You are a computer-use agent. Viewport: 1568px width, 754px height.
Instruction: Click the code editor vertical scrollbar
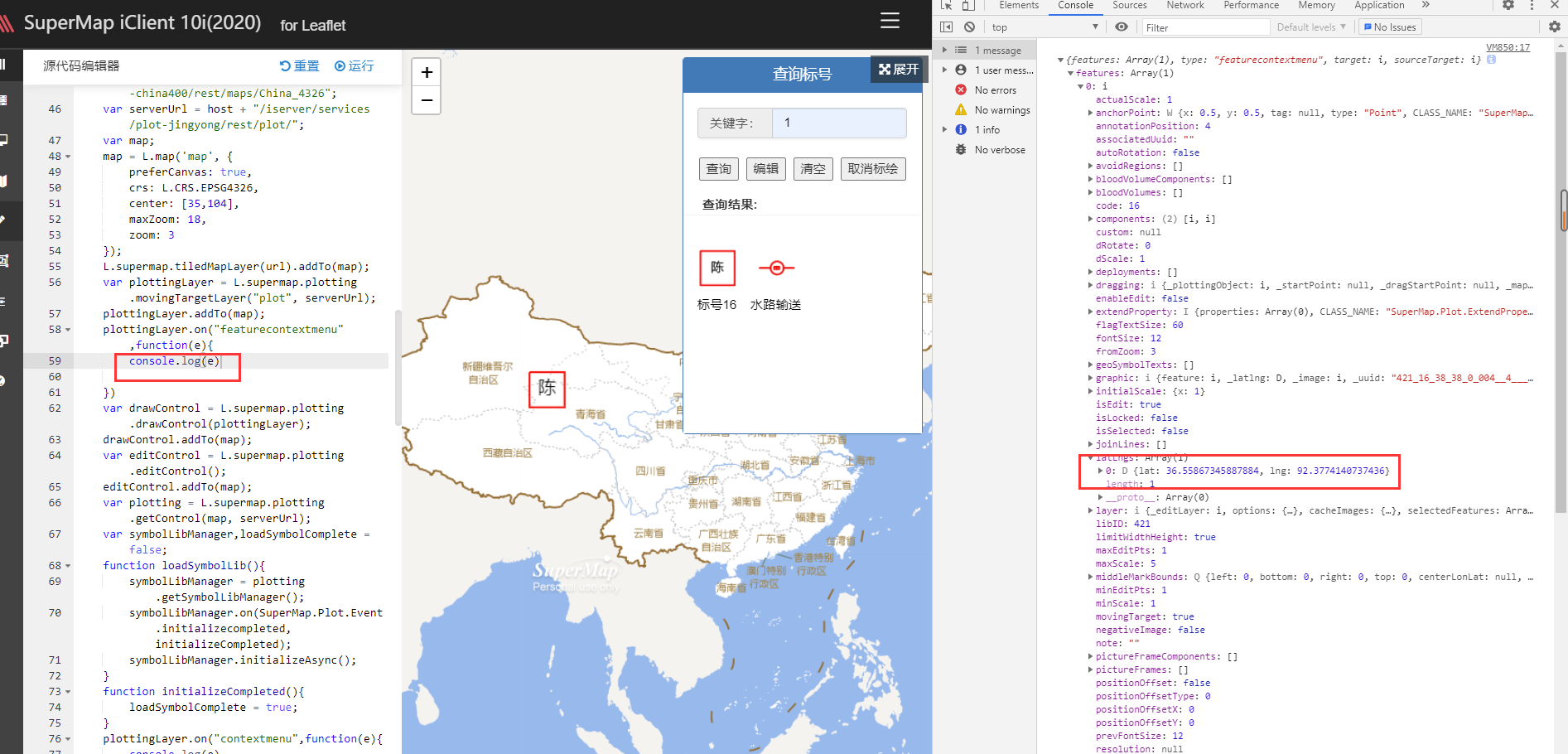coord(398,367)
